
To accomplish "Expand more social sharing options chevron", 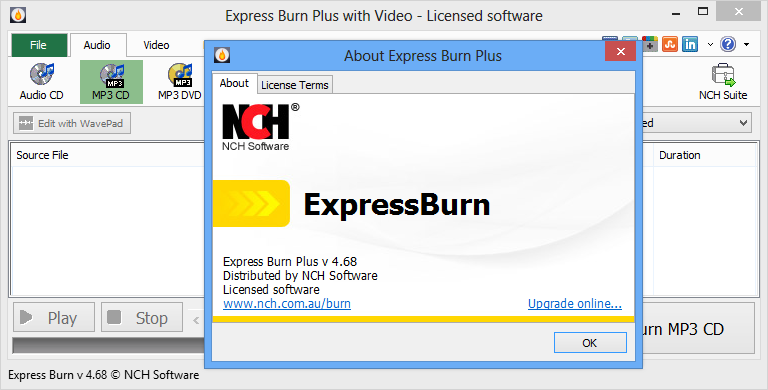I will pos(710,45).
